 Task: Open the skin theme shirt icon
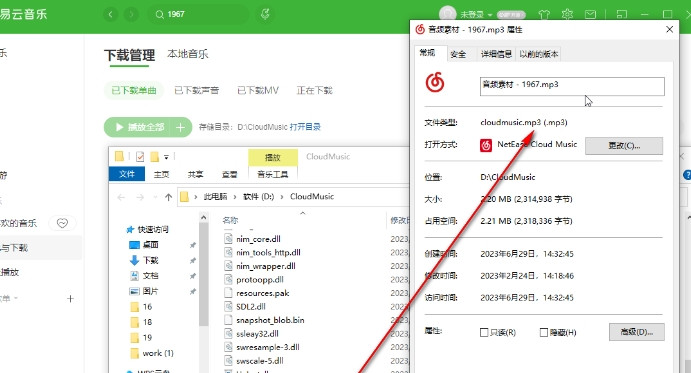[544, 15]
